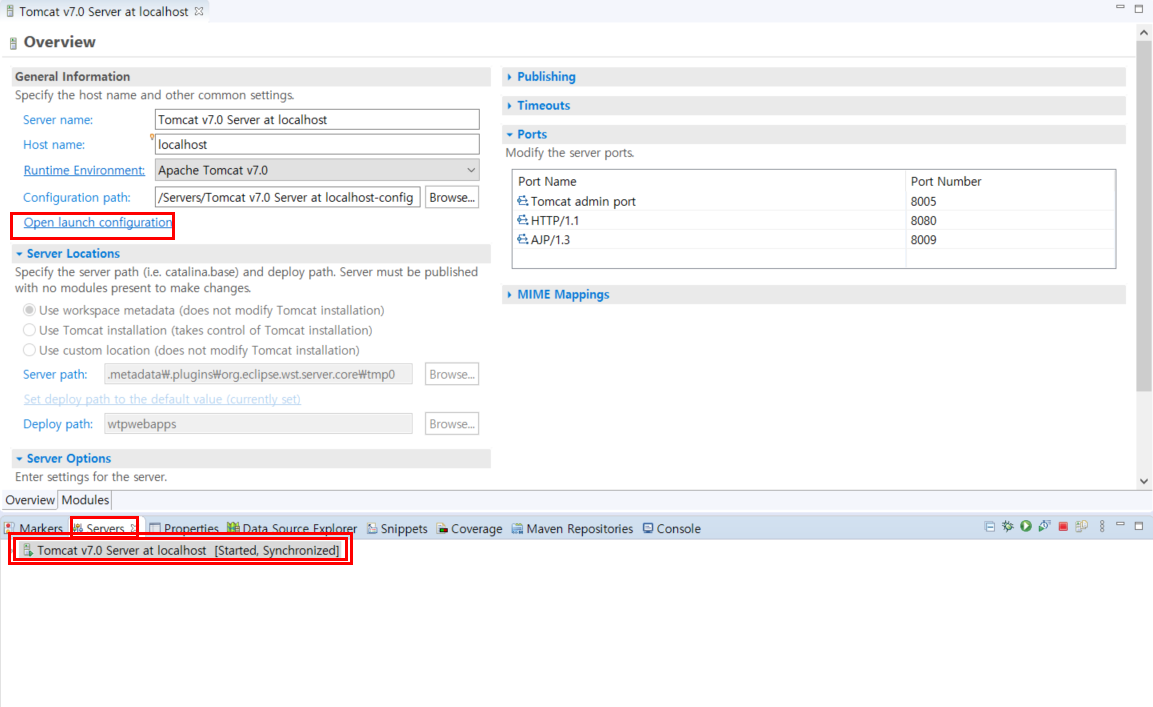Click the Data Source Explorer icon

[x=233, y=527]
